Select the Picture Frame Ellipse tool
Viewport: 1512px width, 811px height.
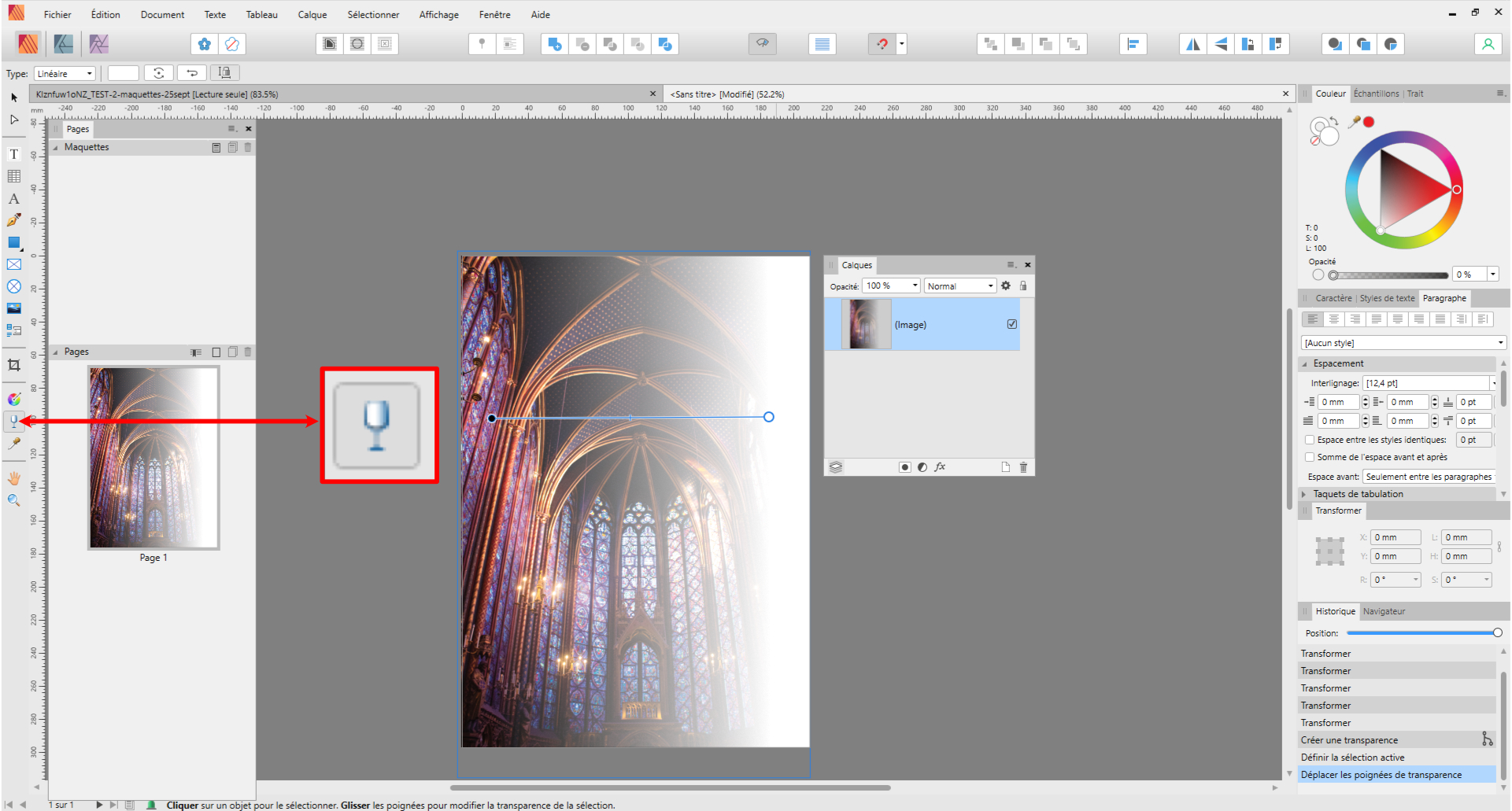tap(14, 286)
